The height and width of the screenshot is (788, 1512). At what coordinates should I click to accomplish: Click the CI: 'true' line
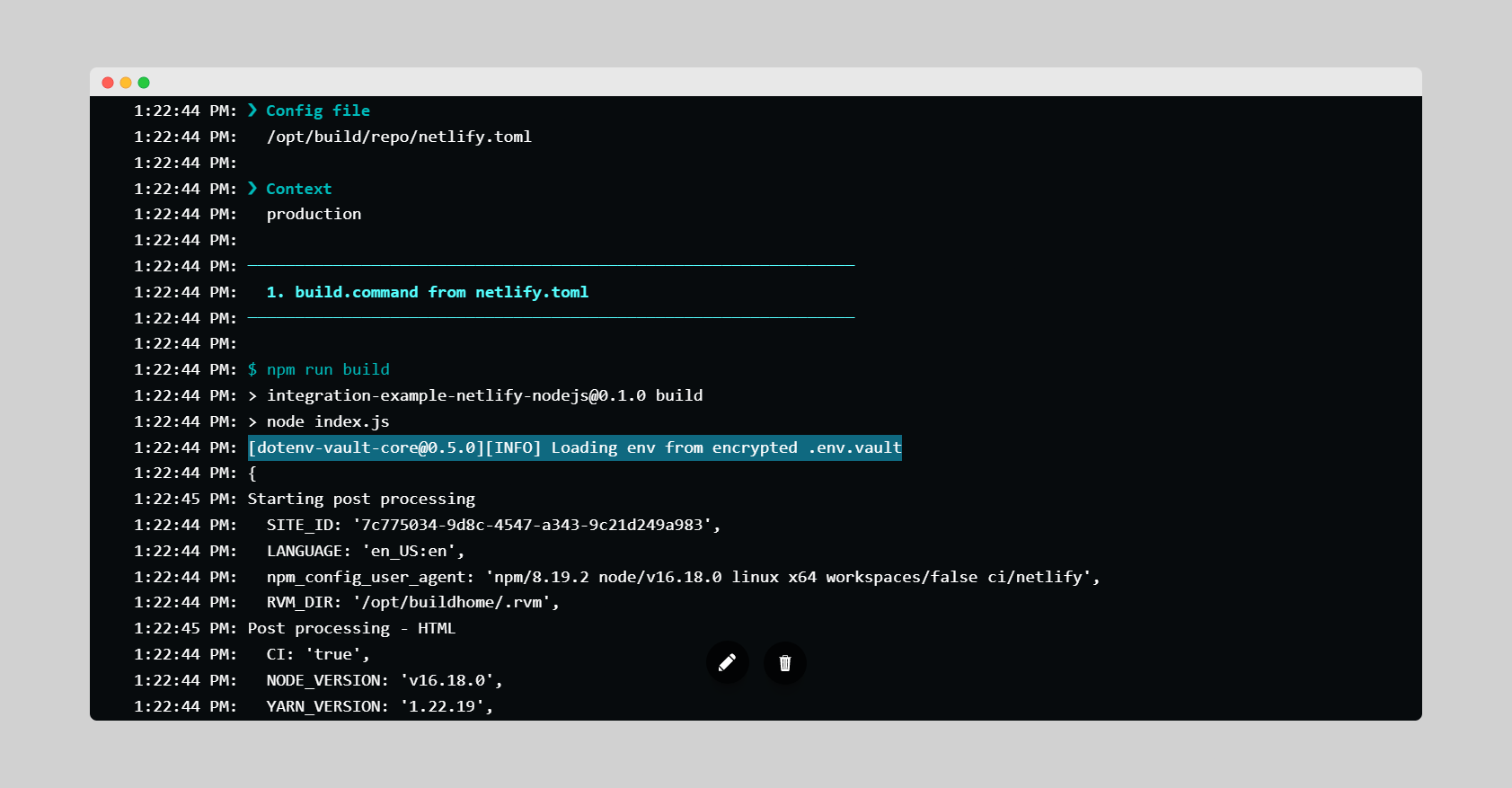[318, 654]
